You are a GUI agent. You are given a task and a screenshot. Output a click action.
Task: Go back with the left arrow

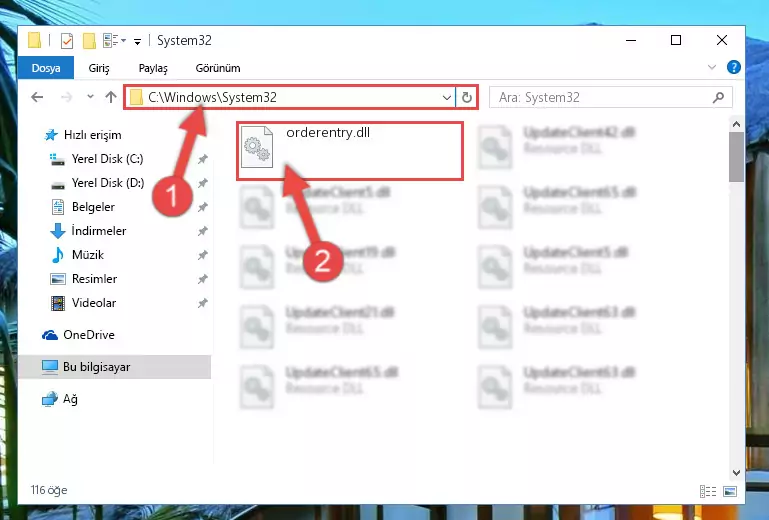coord(37,97)
